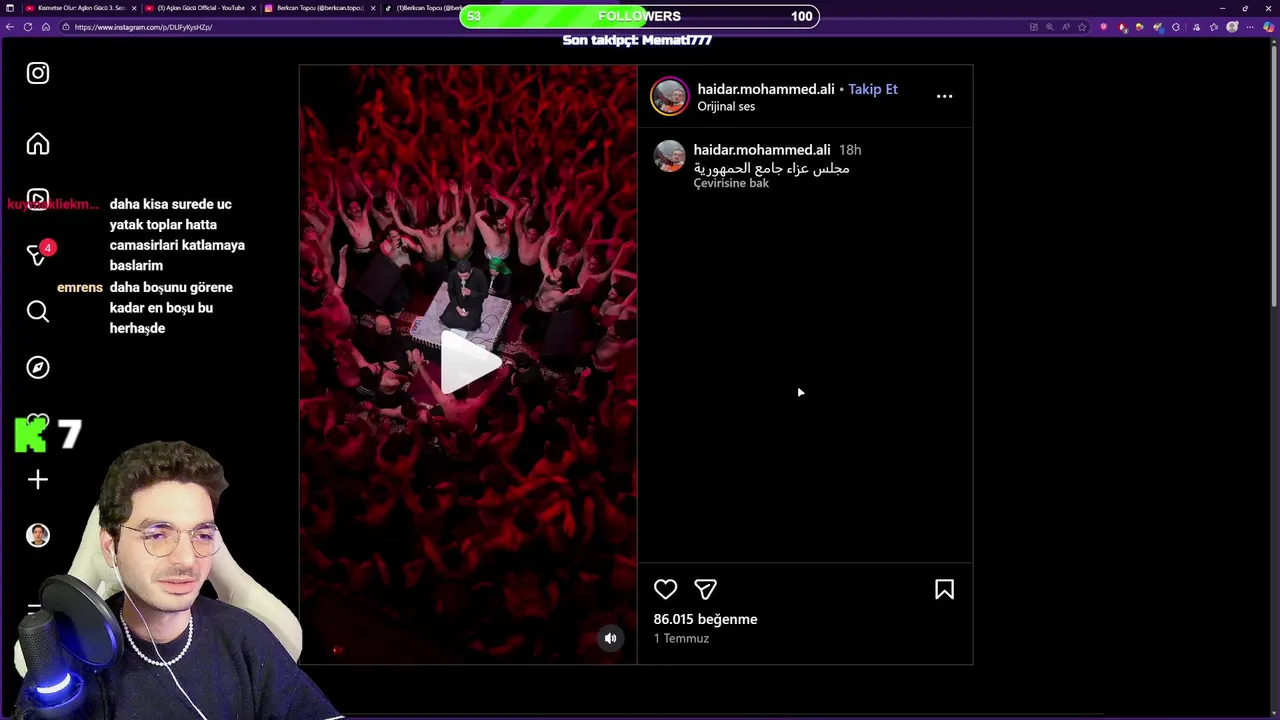Like the post with heart icon
The image size is (1280, 720).
[665, 589]
